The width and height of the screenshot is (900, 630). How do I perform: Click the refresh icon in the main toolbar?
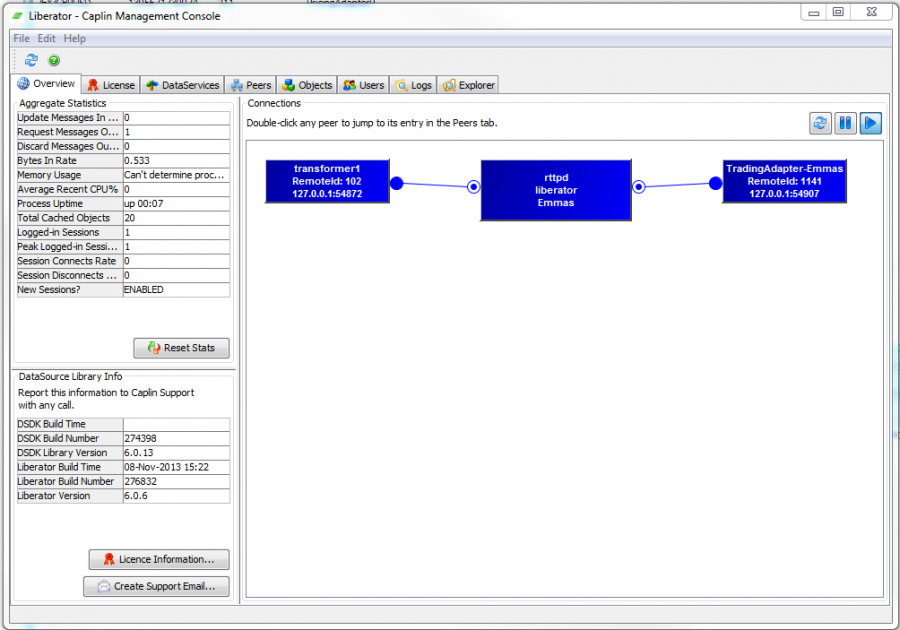[x=31, y=60]
